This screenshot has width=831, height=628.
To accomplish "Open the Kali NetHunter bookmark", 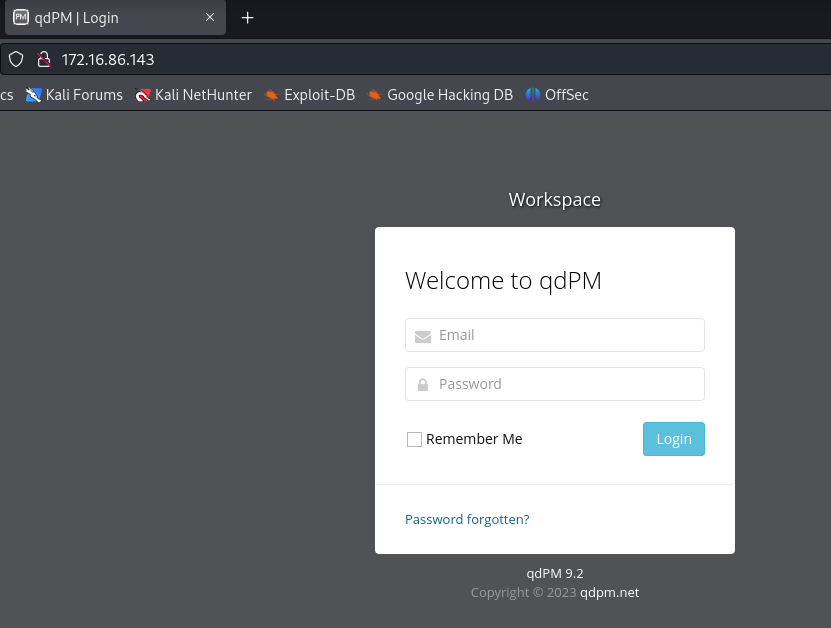I will [x=193, y=95].
